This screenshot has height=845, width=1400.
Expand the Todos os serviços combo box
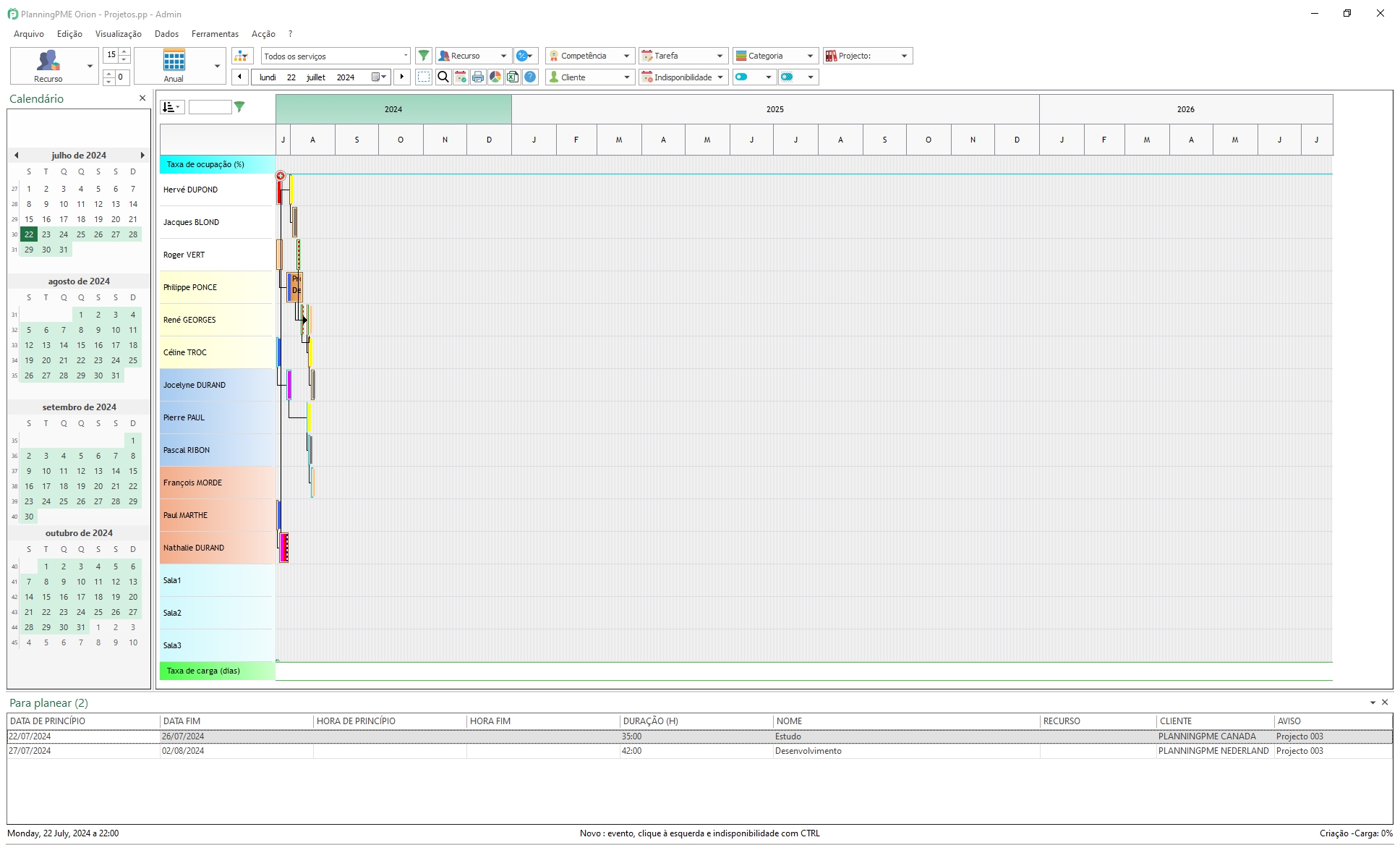click(406, 56)
